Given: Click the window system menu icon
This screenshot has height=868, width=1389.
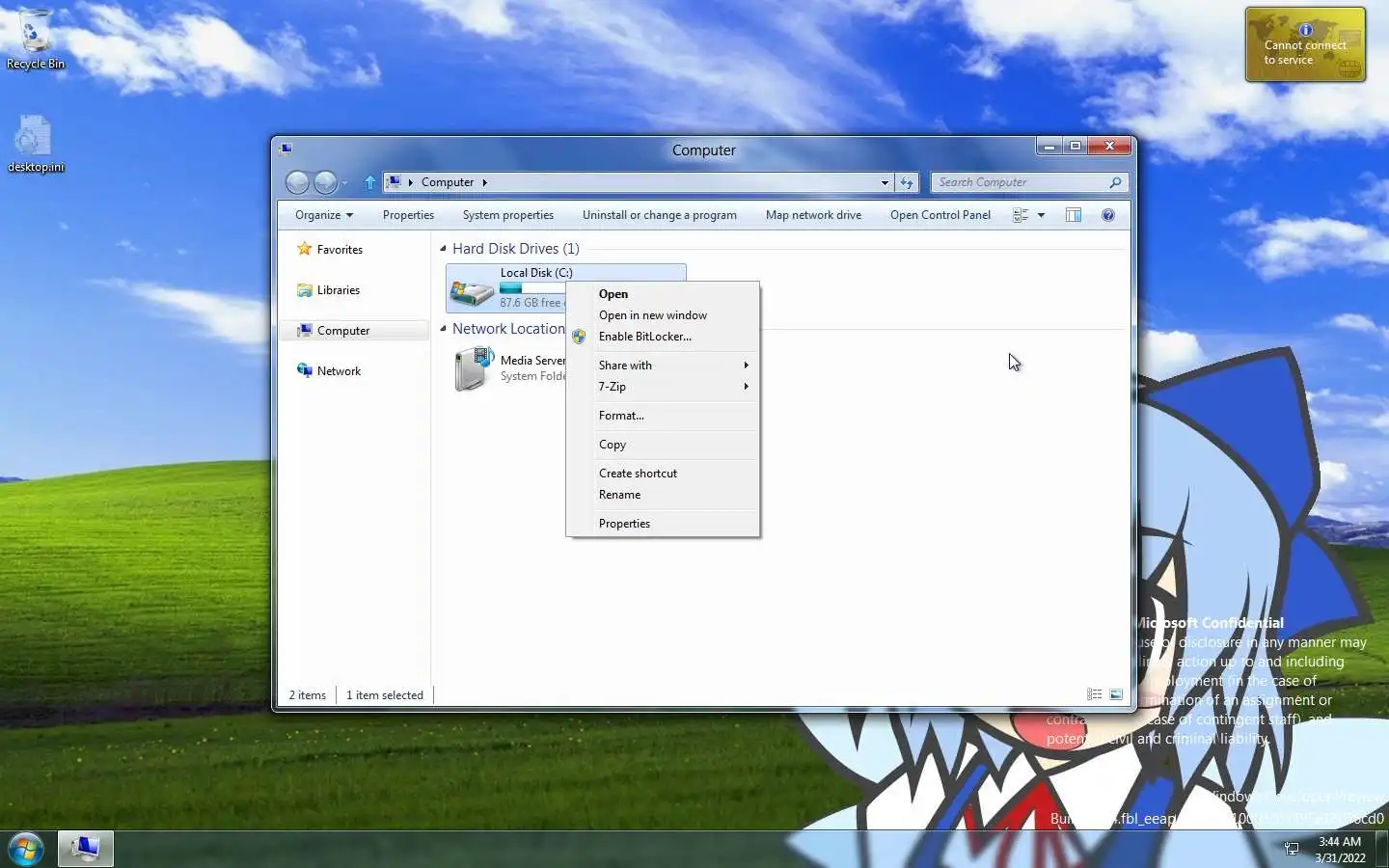Looking at the screenshot, I should (x=286, y=149).
